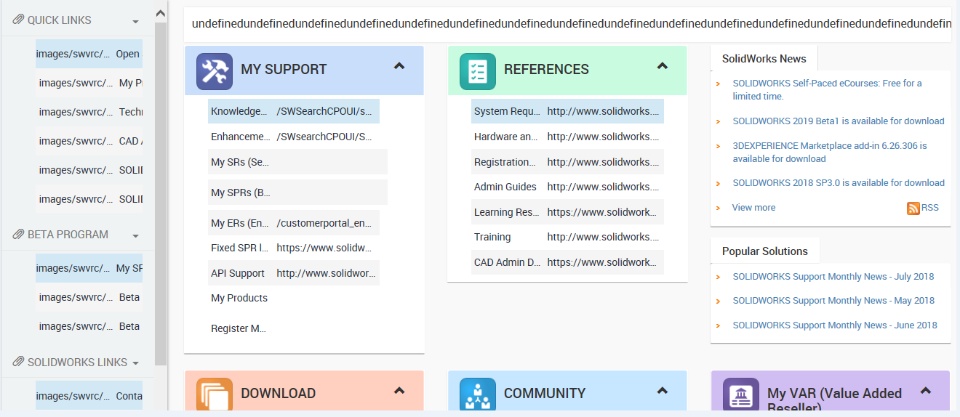Open the RSS feed icon

coord(913,208)
